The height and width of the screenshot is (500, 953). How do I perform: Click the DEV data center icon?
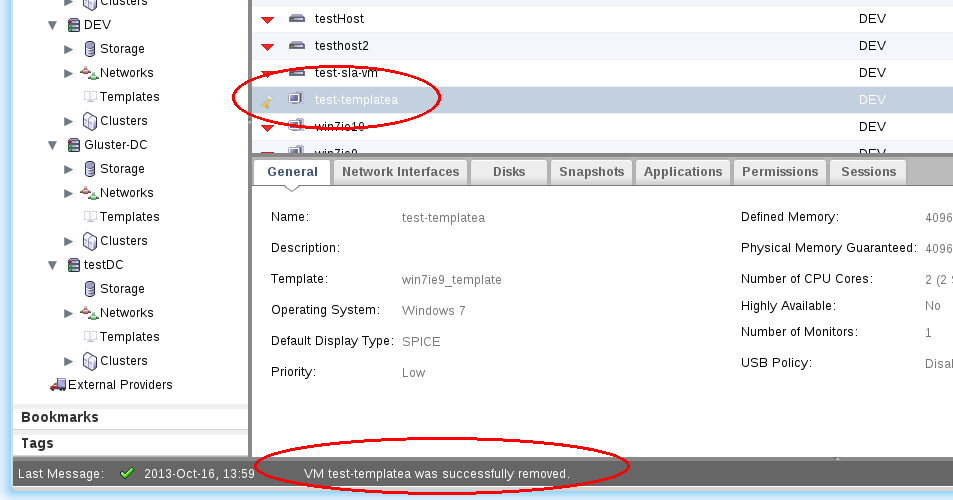pos(74,25)
